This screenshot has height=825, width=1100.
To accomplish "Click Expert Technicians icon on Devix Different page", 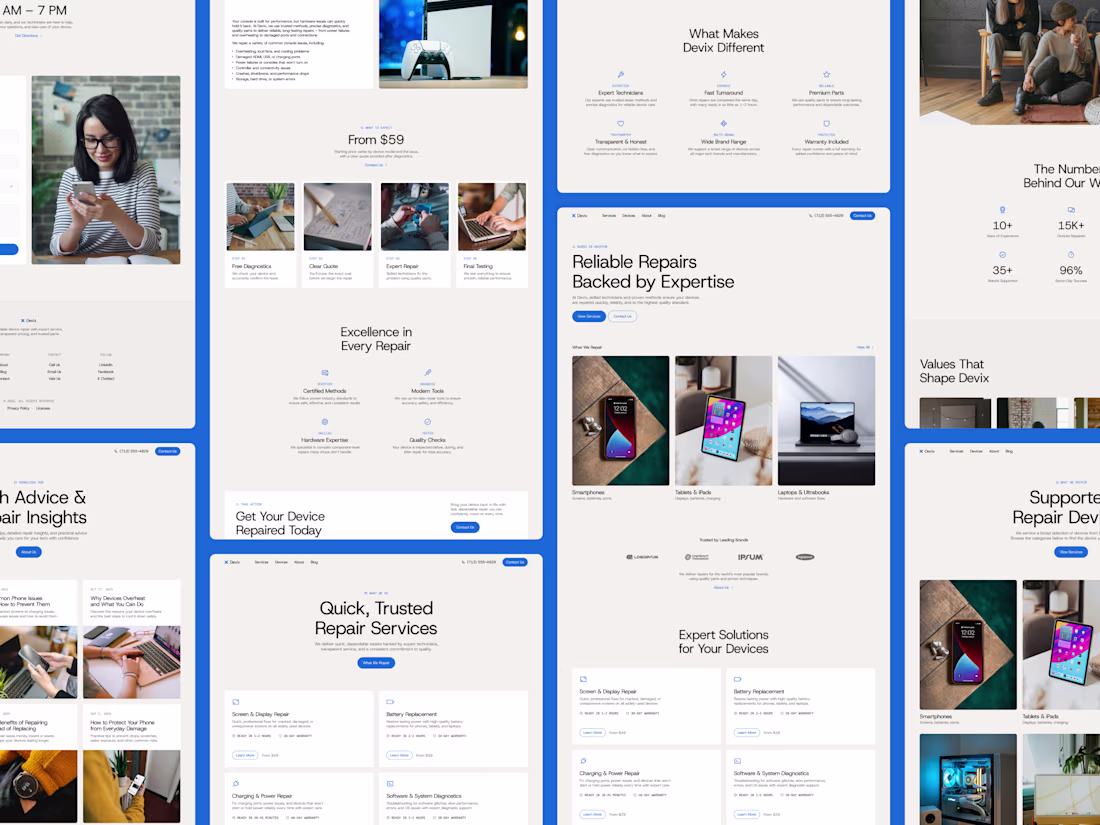I will point(621,74).
